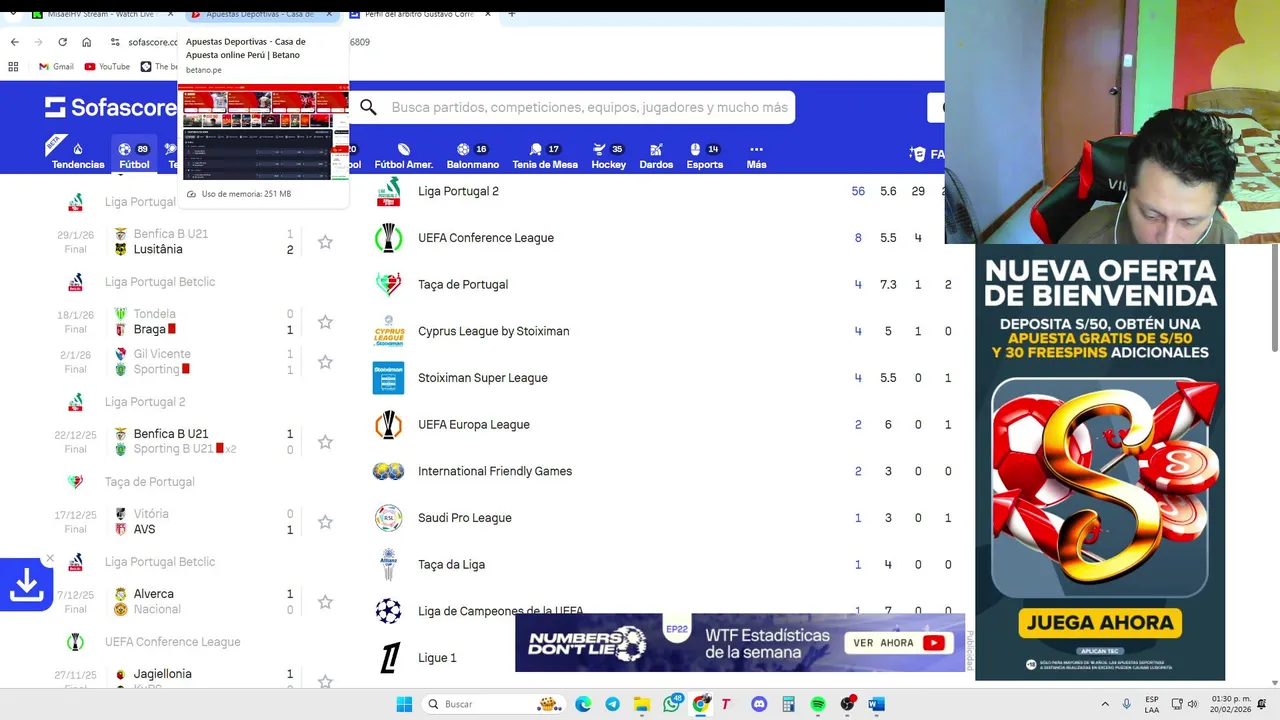Close the Apuestas Deportivas tab

click(x=329, y=14)
